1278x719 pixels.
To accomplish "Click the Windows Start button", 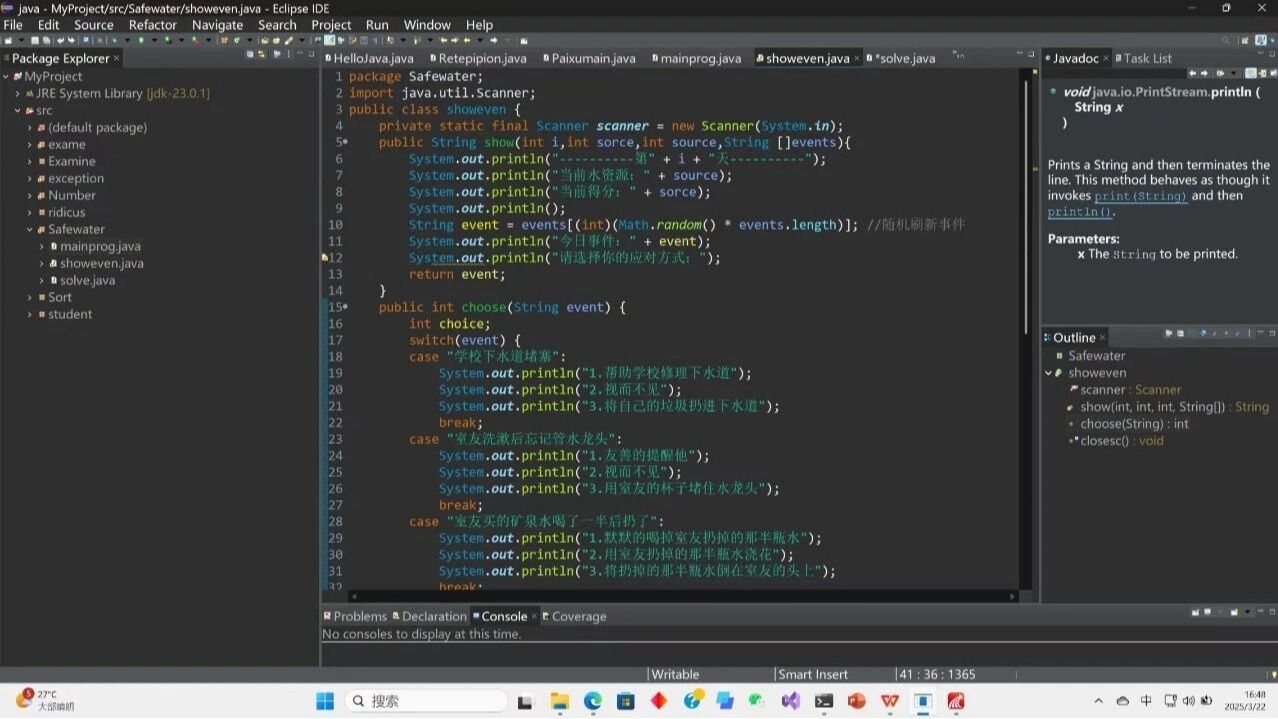I will pos(325,701).
